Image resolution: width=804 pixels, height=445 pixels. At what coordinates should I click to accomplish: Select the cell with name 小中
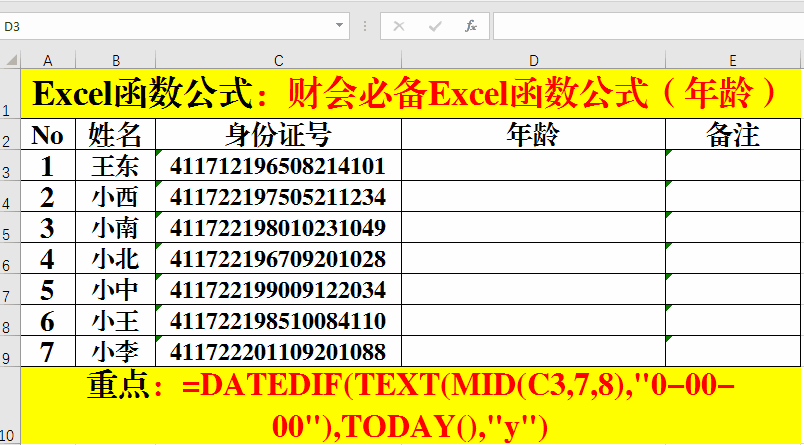pos(115,290)
